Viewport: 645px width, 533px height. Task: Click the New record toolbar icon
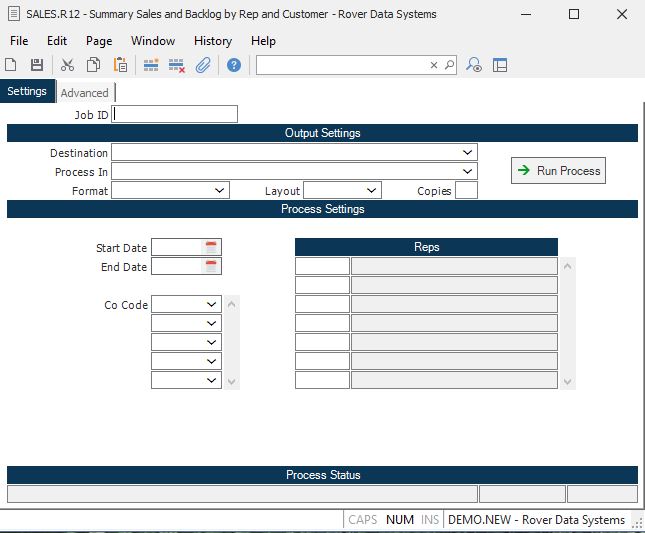11,65
